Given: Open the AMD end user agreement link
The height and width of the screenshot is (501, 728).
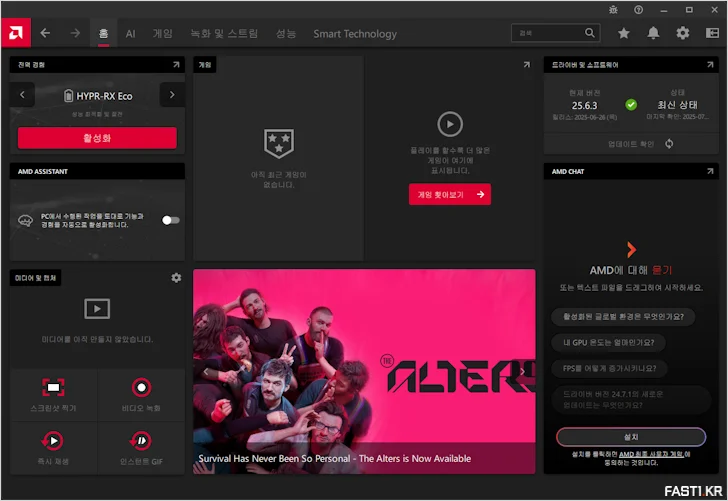Looking at the screenshot, I should [x=651, y=454].
